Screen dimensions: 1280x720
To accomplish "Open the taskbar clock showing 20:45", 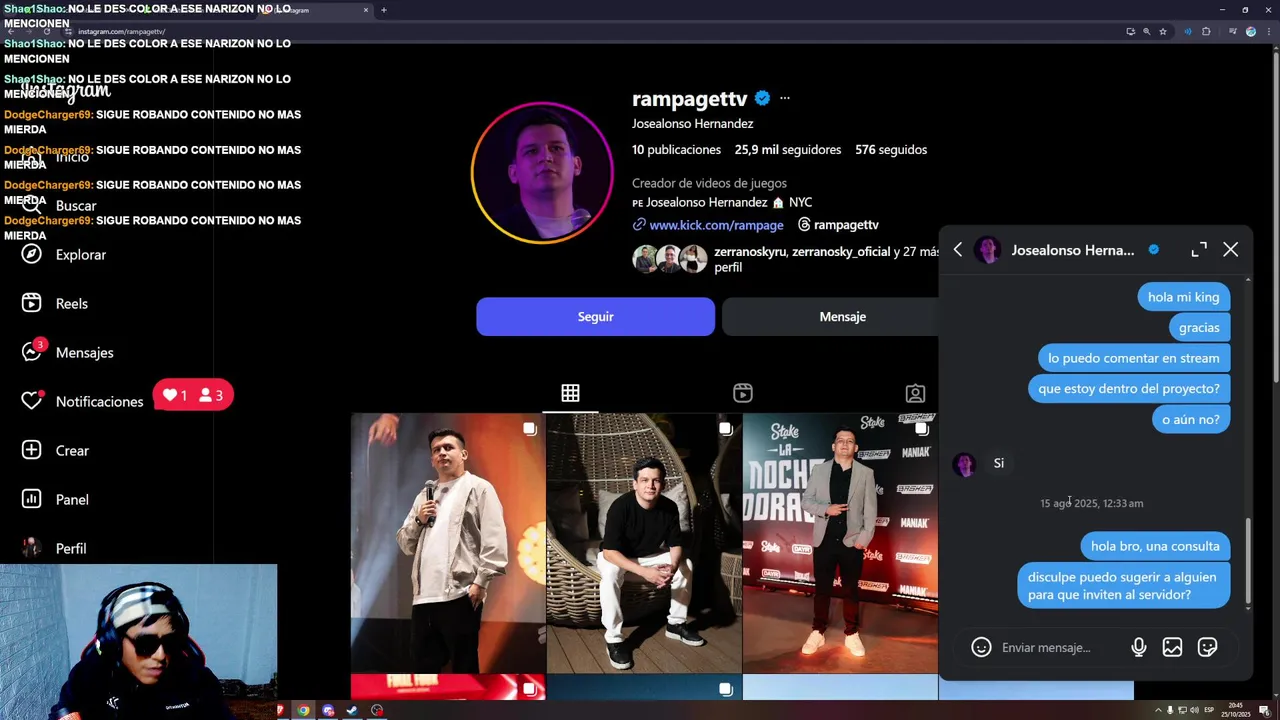I will click(x=1236, y=711).
